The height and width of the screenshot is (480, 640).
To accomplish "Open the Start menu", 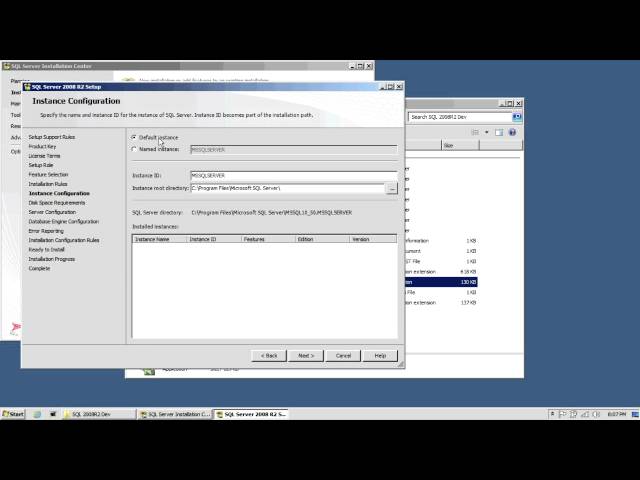I will [x=13, y=414].
